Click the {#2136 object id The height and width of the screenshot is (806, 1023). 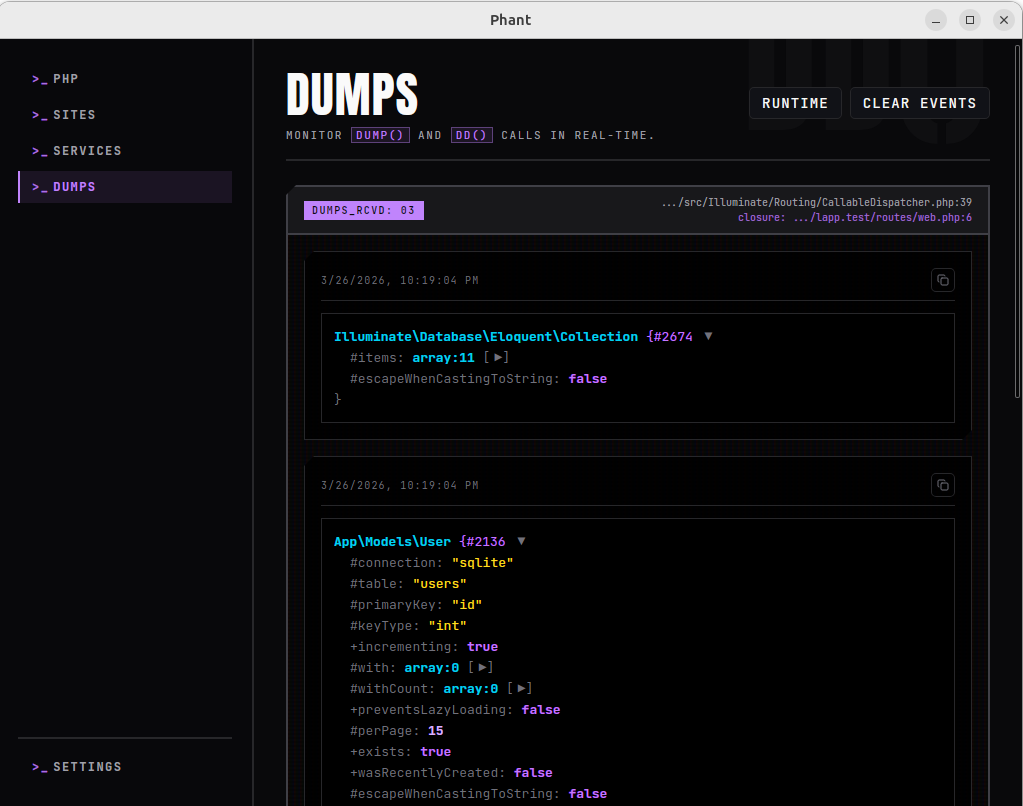482,542
